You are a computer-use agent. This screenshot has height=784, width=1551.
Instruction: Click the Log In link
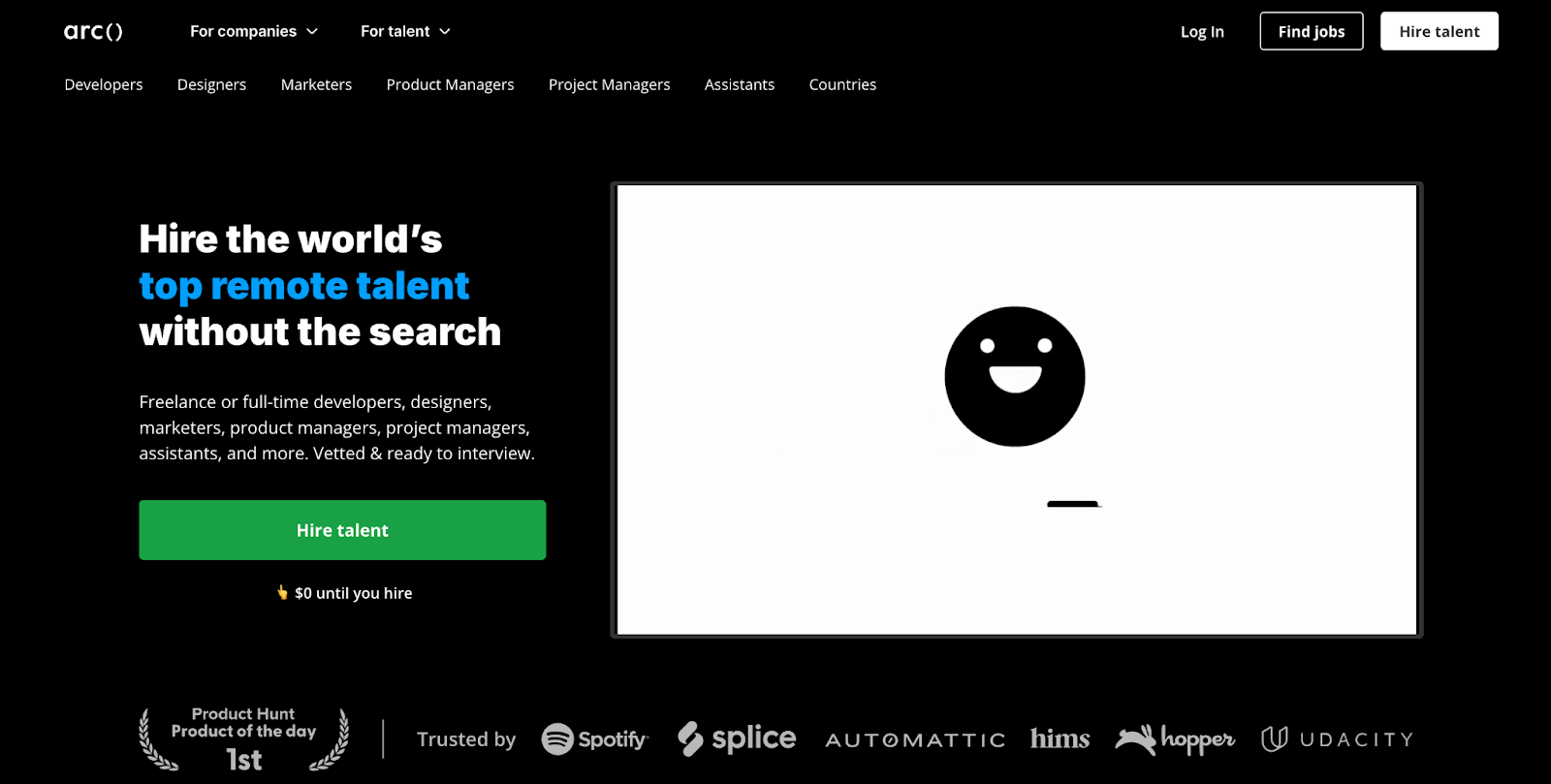[1202, 32]
